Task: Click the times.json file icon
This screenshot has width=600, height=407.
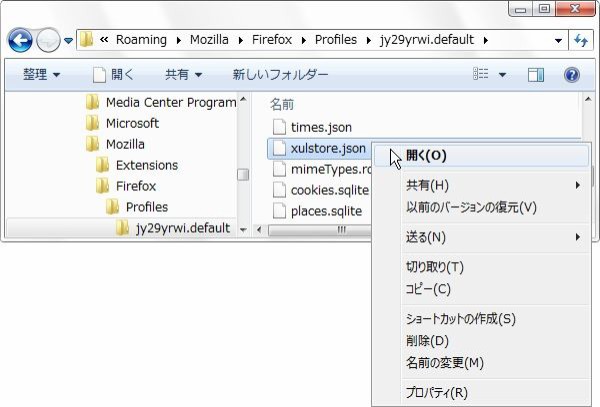Action: click(x=279, y=127)
